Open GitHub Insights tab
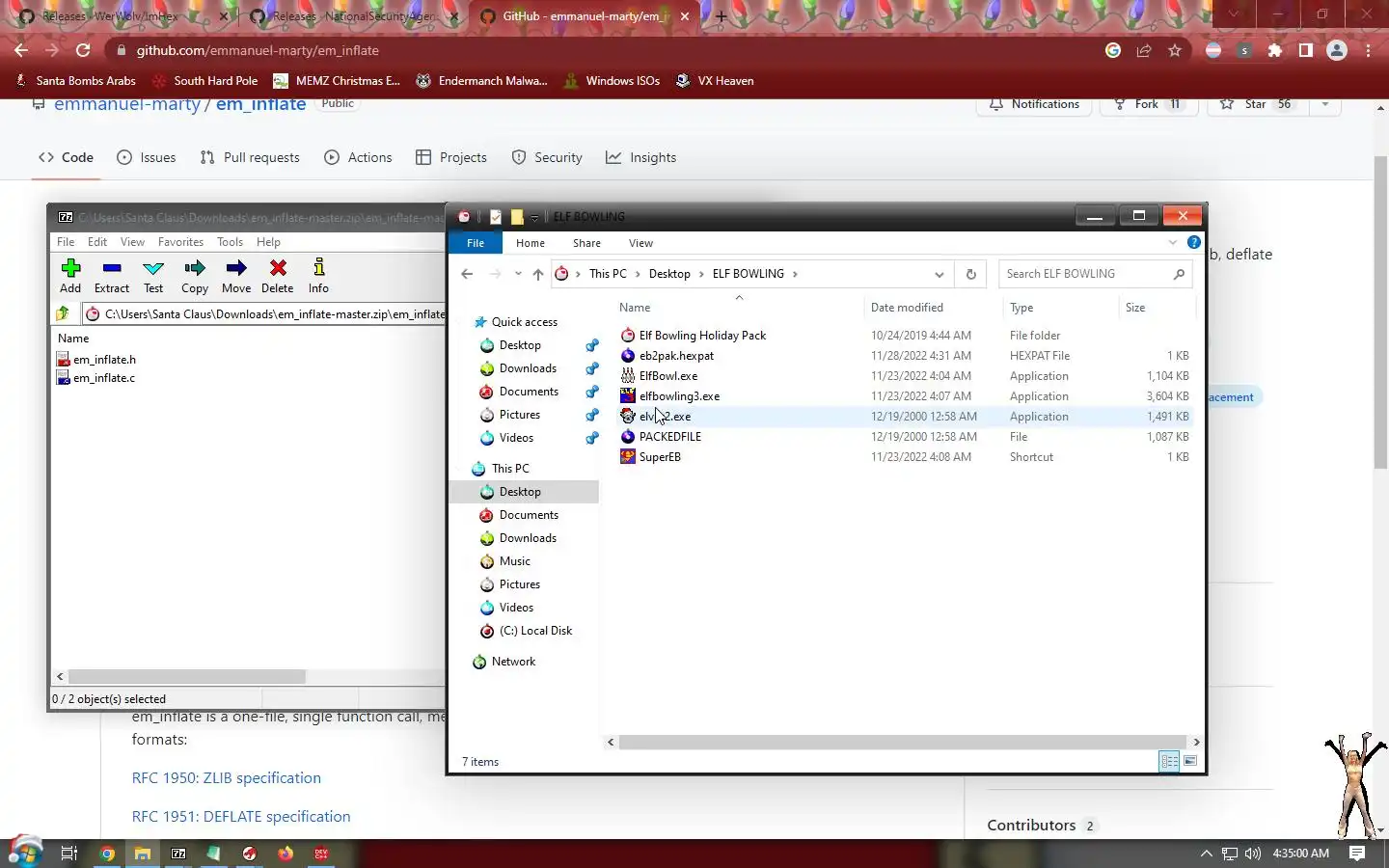This screenshot has height=868, width=1389. click(641, 157)
